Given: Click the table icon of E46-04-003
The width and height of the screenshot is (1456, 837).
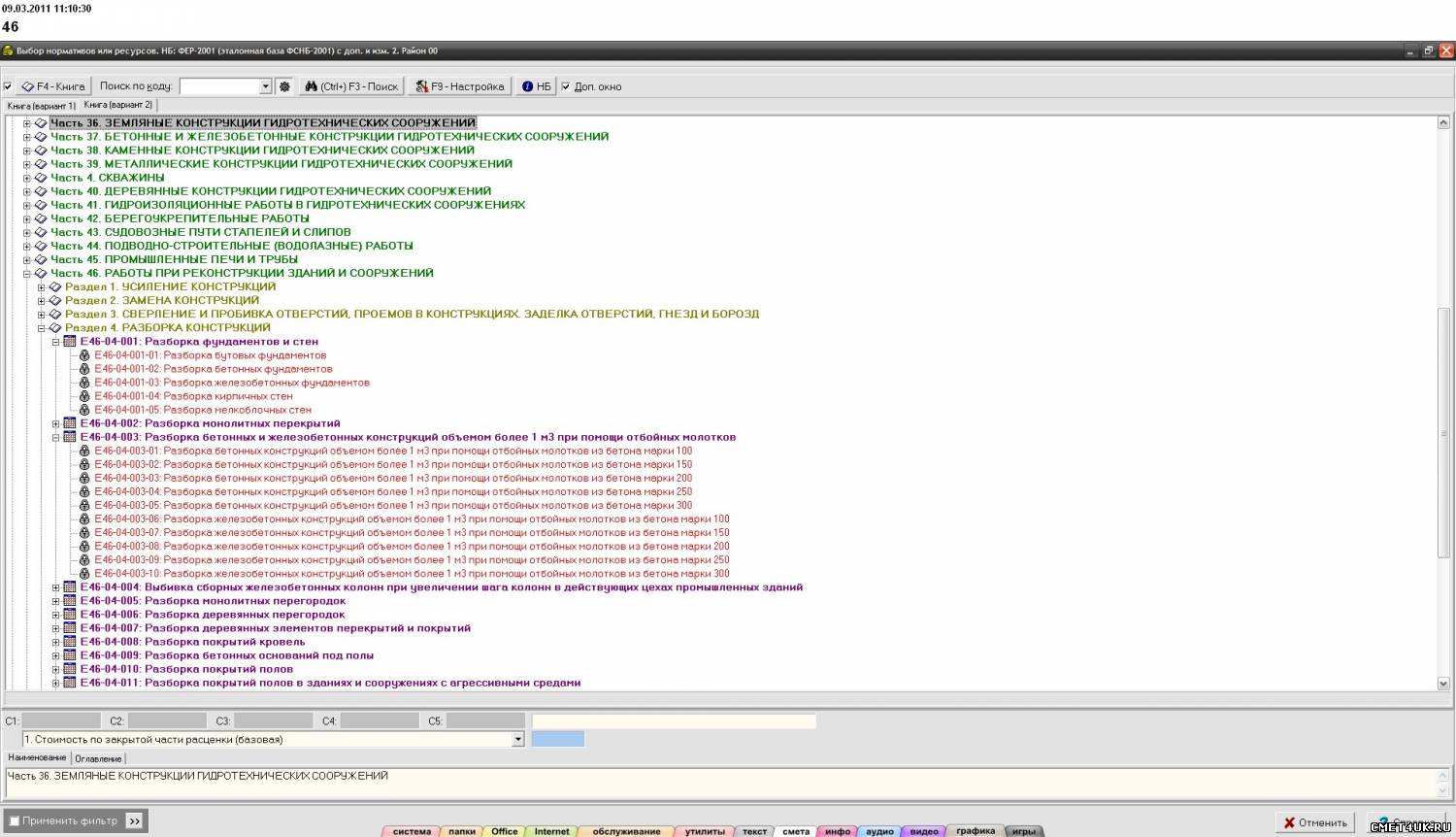Looking at the screenshot, I should point(70,437).
